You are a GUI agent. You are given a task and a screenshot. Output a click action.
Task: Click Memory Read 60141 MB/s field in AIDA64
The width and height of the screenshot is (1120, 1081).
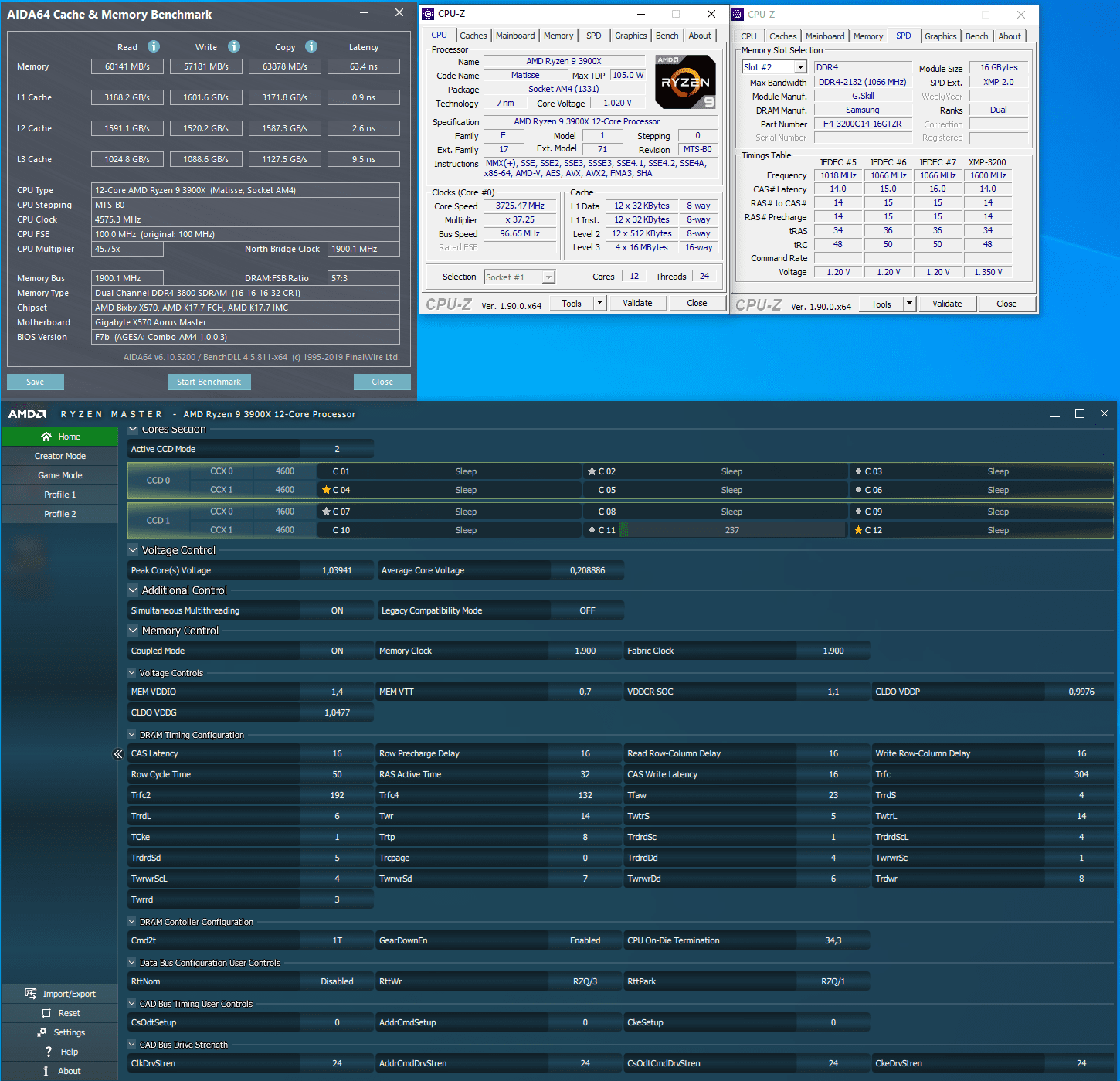click(127, 66)
